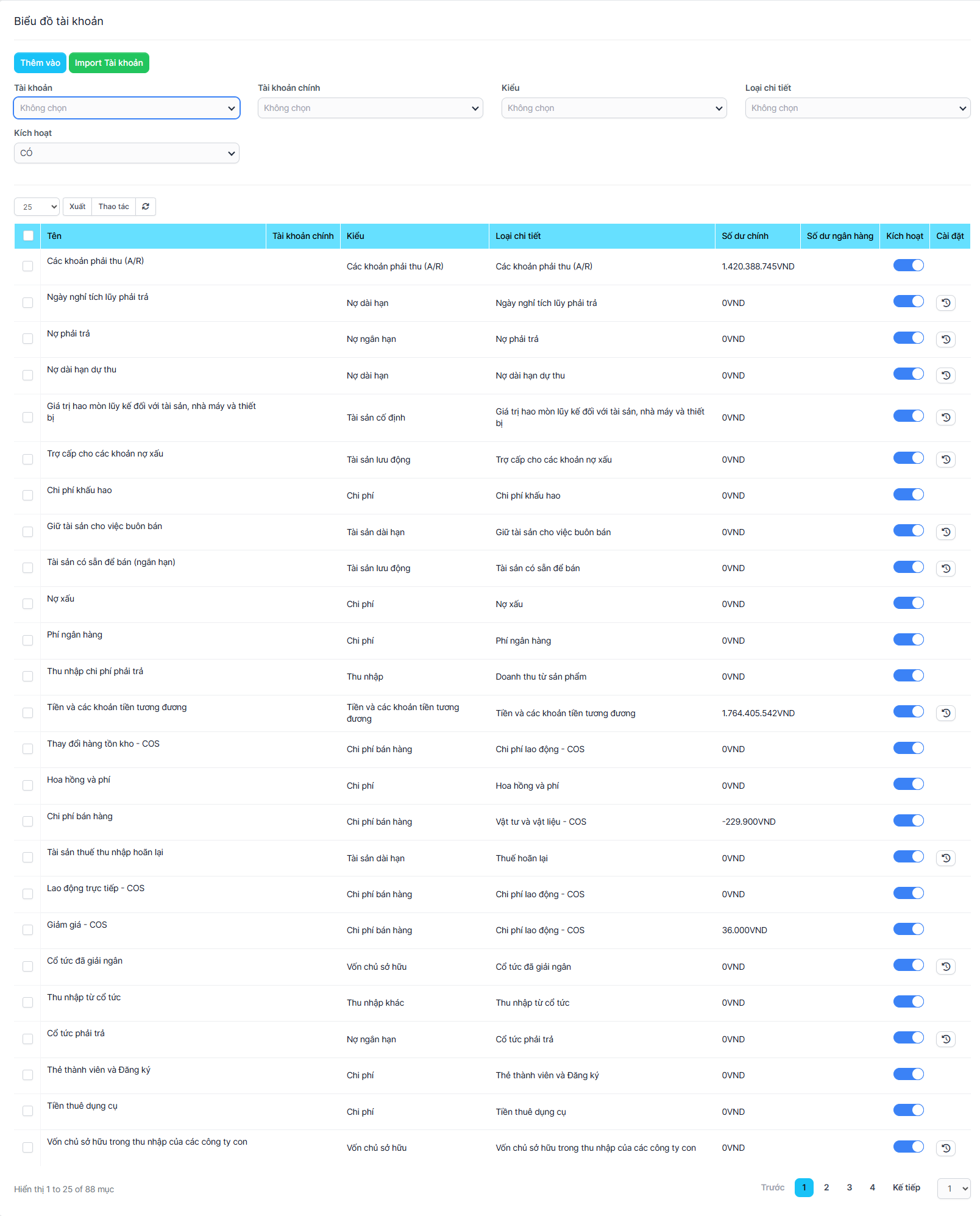Click the Import Tài khoản button
Image resolution: width=980 pixels, height=1216 pixels.
pyautogui.click(x=109, y=63)
